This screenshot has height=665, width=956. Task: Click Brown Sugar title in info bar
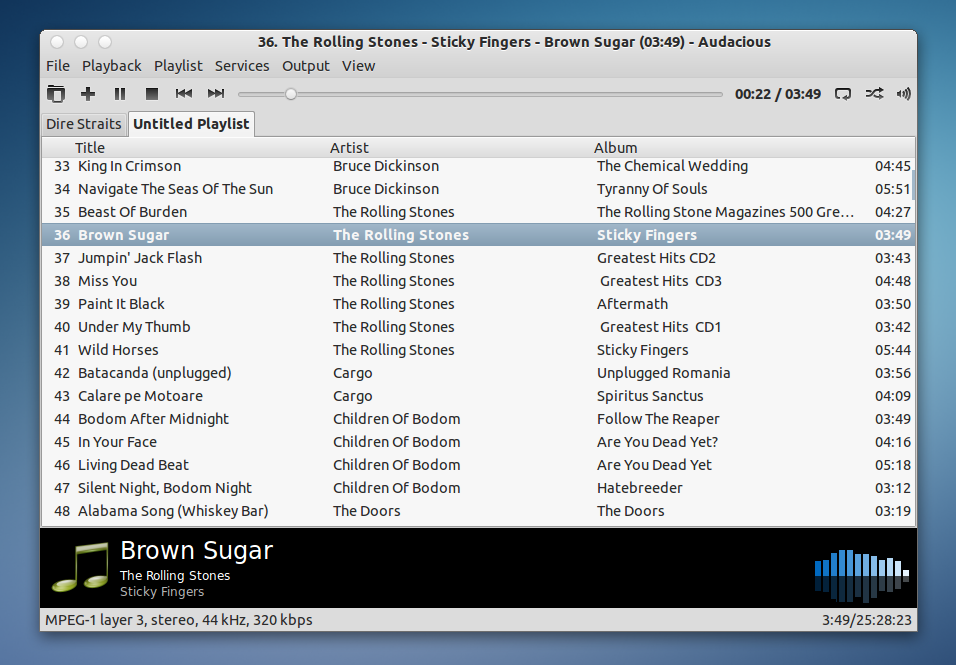click(196, 550)
